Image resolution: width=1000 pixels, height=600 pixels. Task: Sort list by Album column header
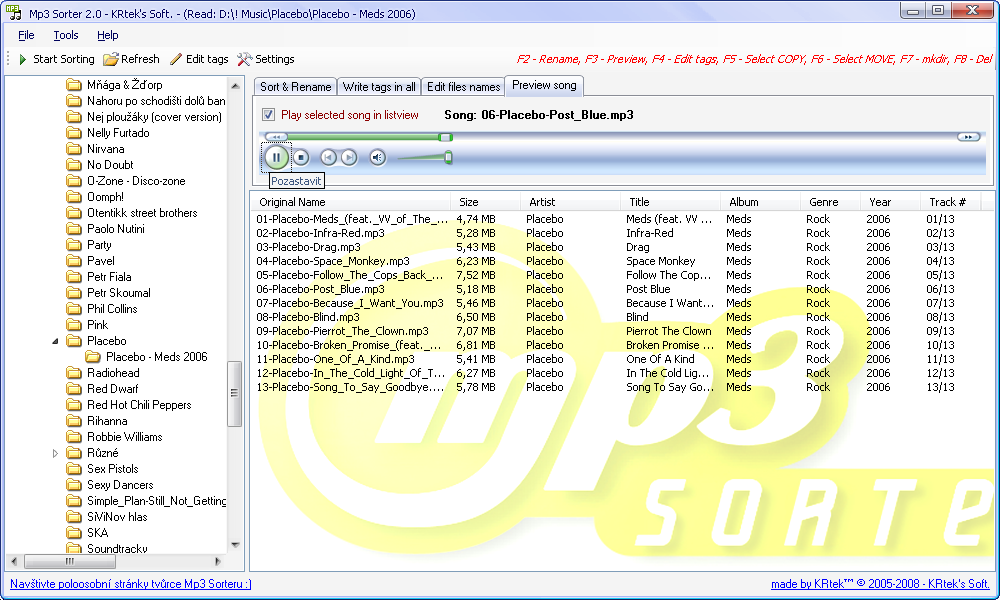pos(760,202)
